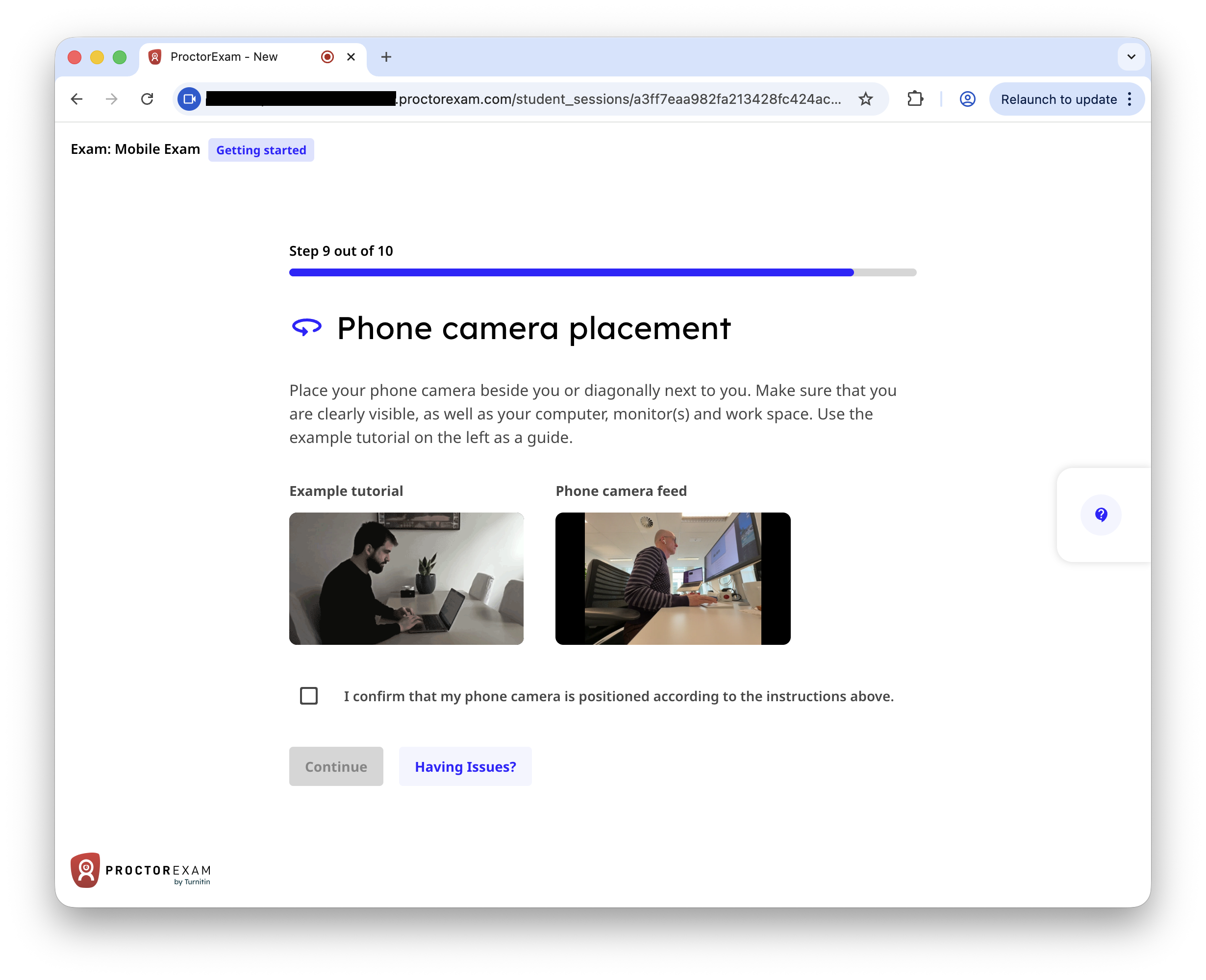
Task: Reload the ProctorExam page
Action: (147, 99)
